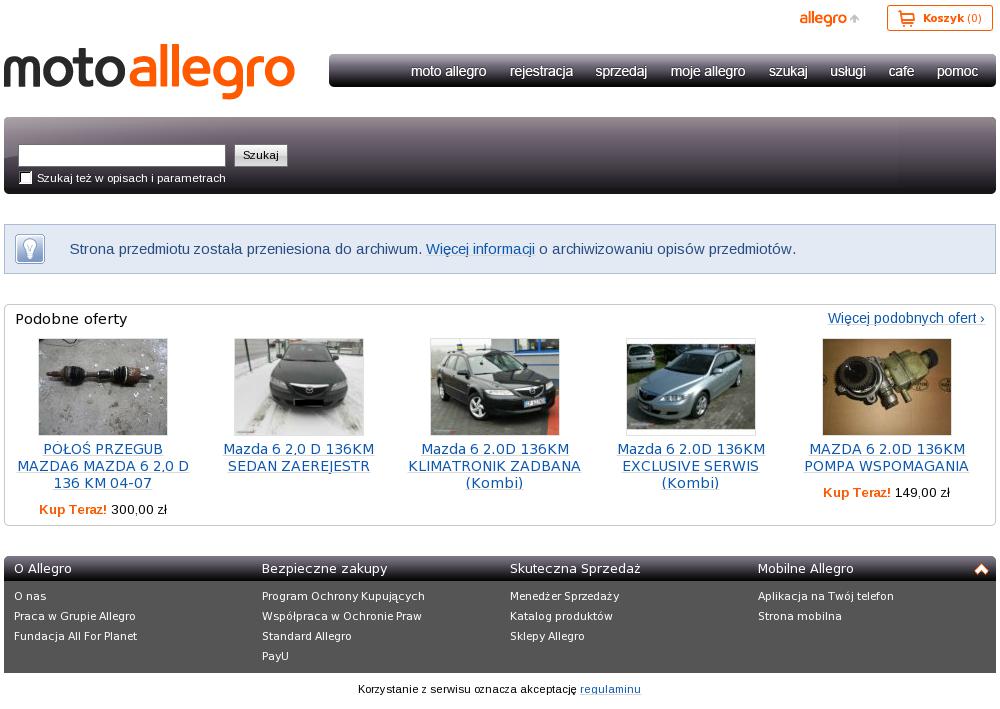Open the silver Mazda EXCLUSIVE SERWIS thumbnail
The image size is (1000, 709).
click(691, 387)
